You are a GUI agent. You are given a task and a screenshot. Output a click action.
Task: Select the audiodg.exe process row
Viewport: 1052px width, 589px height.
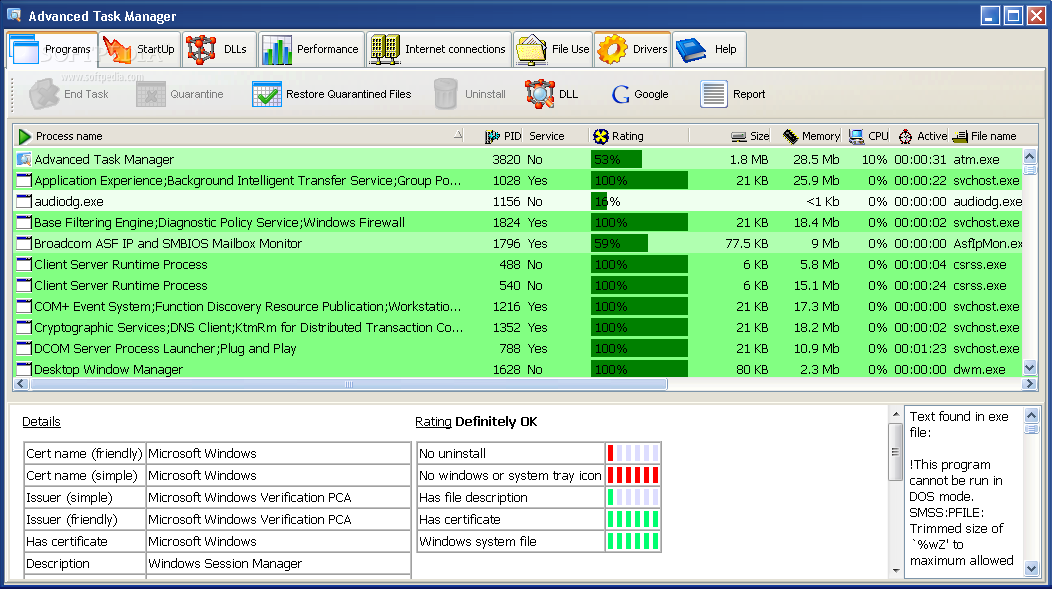[518, 201]
